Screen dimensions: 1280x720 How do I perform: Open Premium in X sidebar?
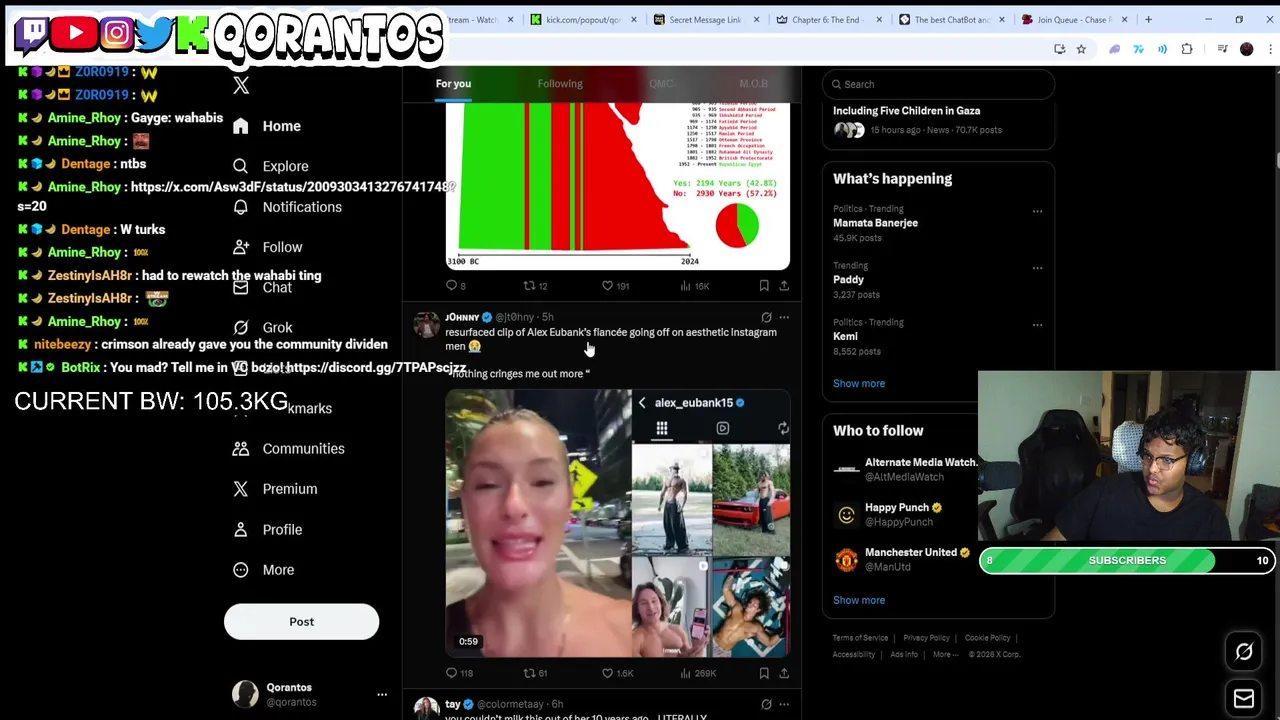(x=274, y=489)
